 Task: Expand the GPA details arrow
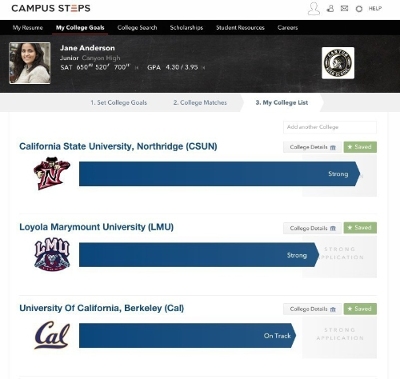tap(203, 68)
